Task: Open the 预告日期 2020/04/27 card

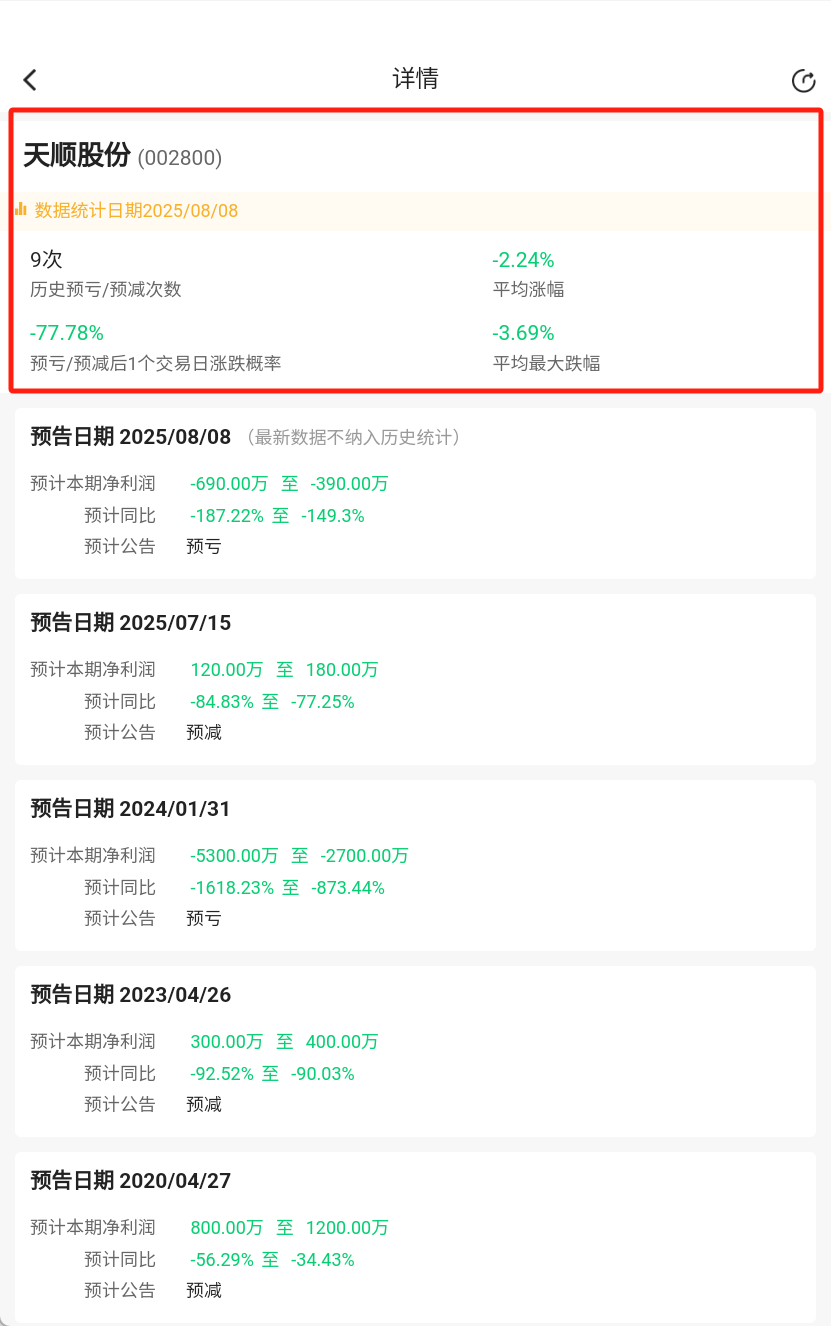Action: click(x=415, y=1237)
